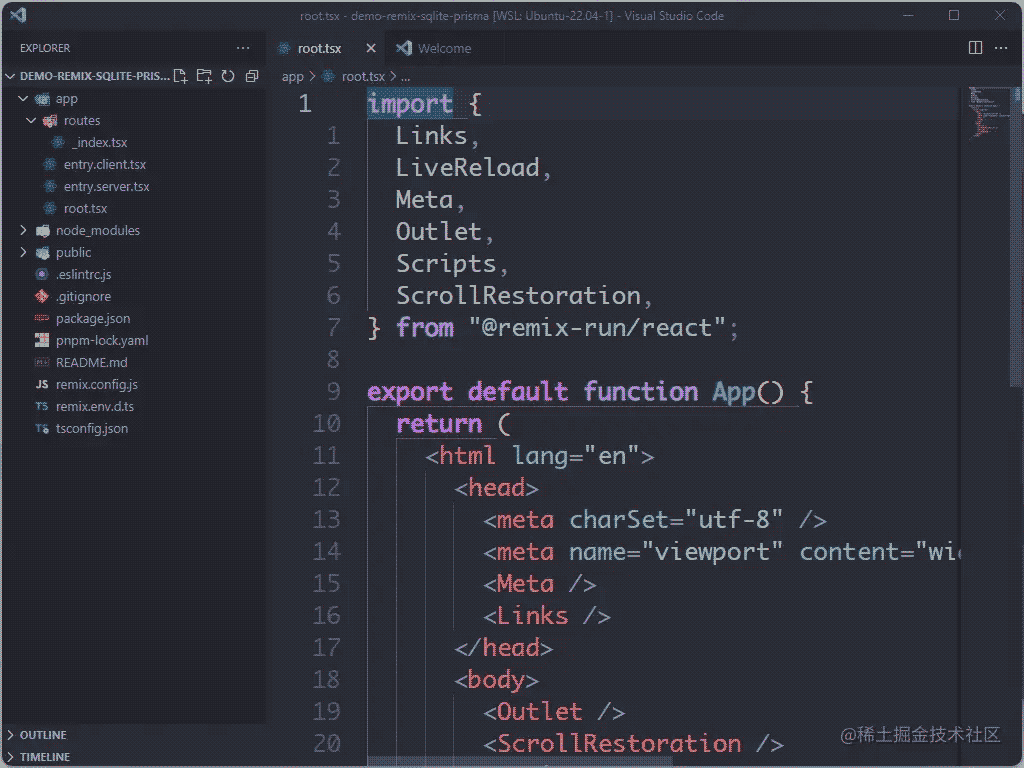The image size is (1024, 768).
Task: Open the editor More Actions menu
Action: pyautogui.click(x=1001, y=48)
